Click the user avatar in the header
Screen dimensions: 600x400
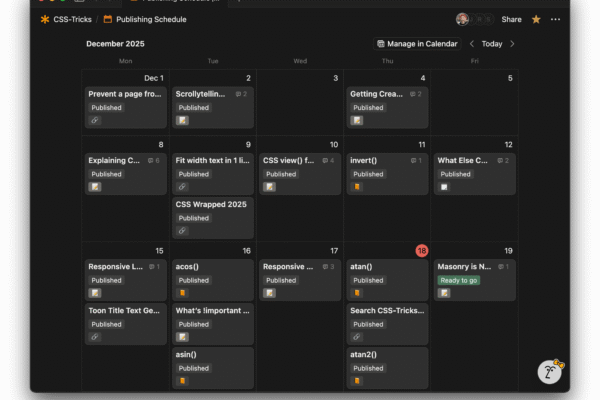[x=462, y=19]
